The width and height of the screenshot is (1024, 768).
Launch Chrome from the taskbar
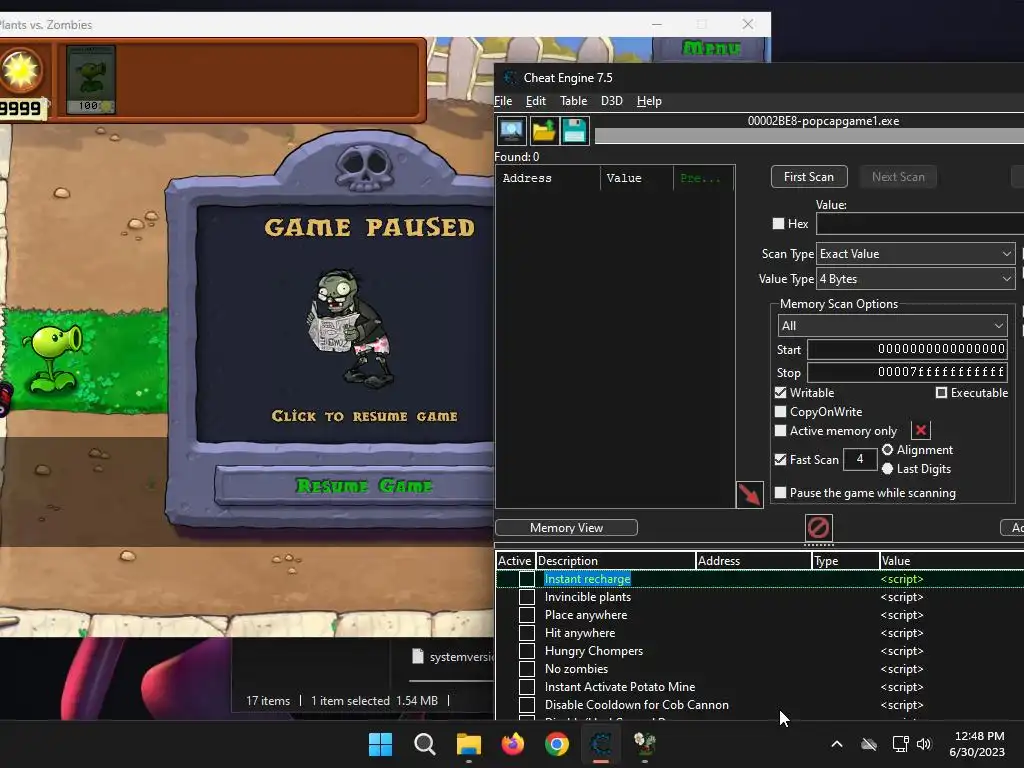tap(556, 744)
